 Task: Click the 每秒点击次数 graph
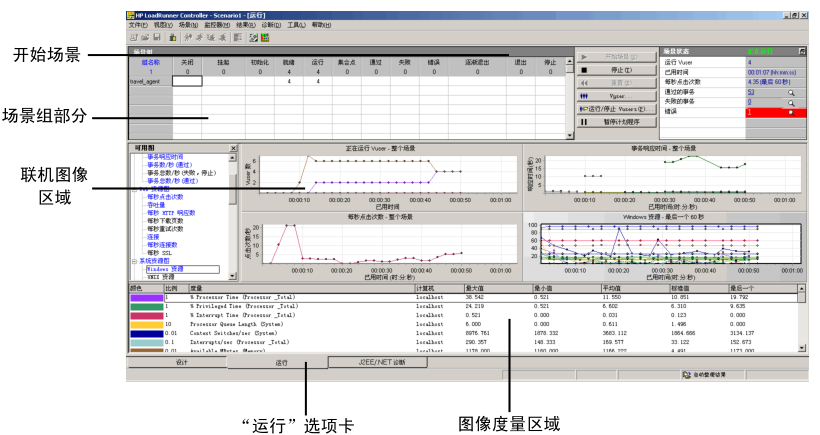click(381, 246)
